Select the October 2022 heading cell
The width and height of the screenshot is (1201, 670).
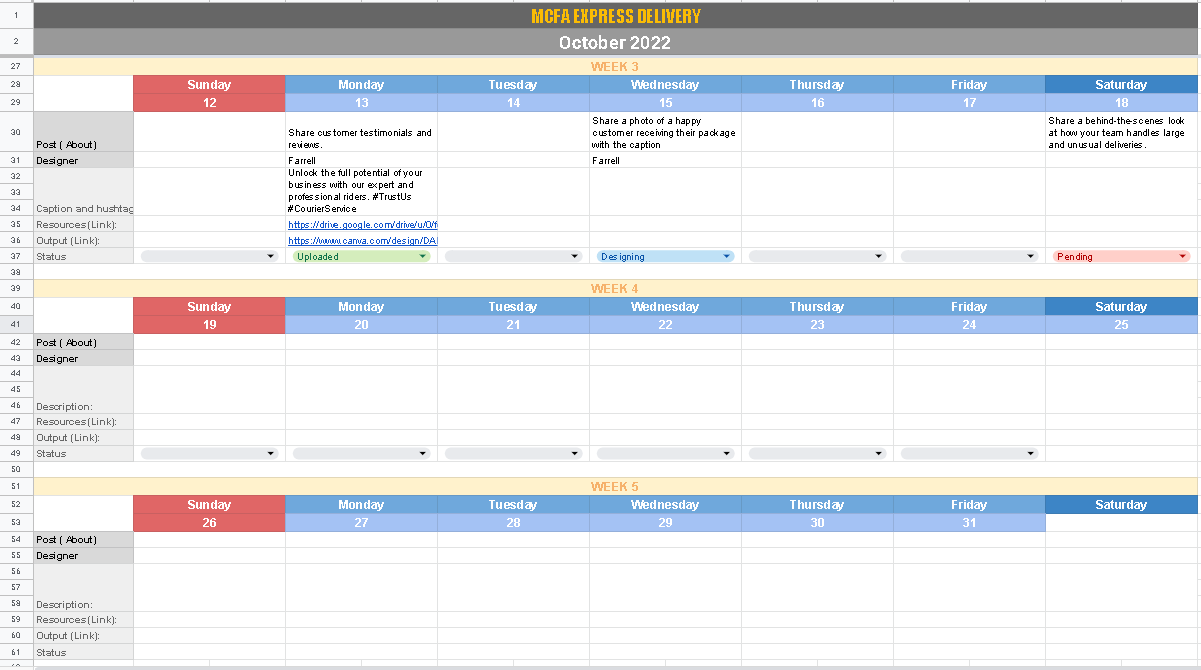[x=616, y=42]
